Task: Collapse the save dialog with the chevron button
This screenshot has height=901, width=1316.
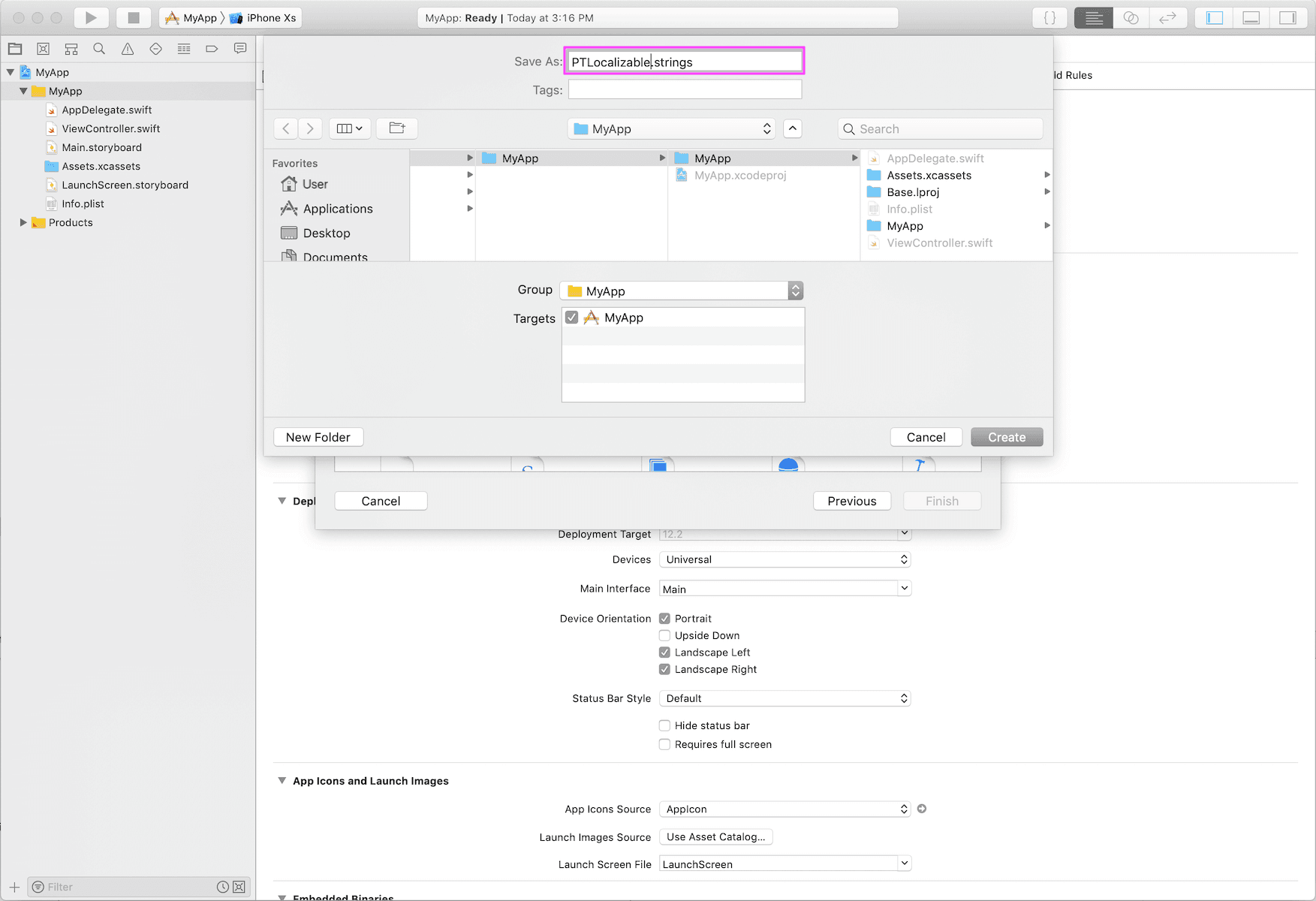Action: [x=793, y=128]
